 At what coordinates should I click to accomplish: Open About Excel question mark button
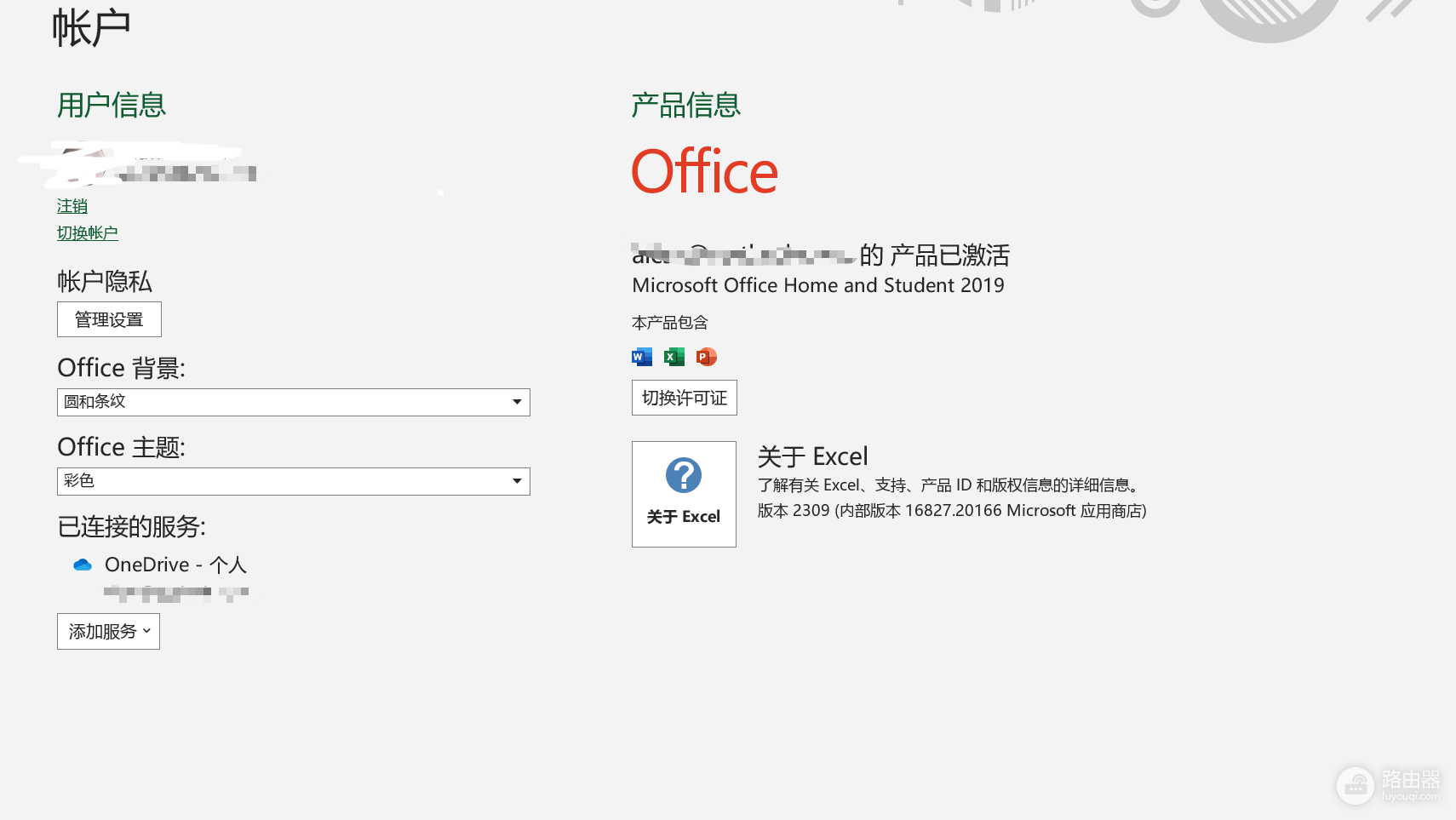(684, 494)
